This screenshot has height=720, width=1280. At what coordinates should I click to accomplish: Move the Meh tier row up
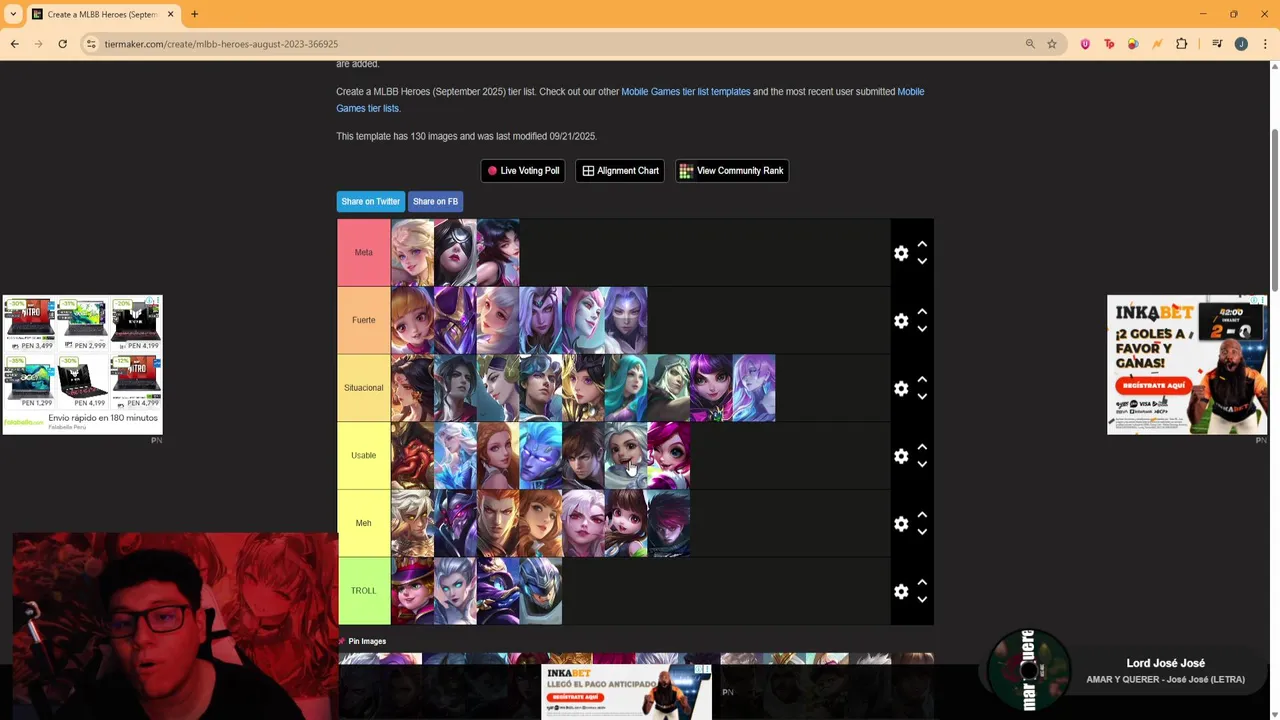pos(922,515)
